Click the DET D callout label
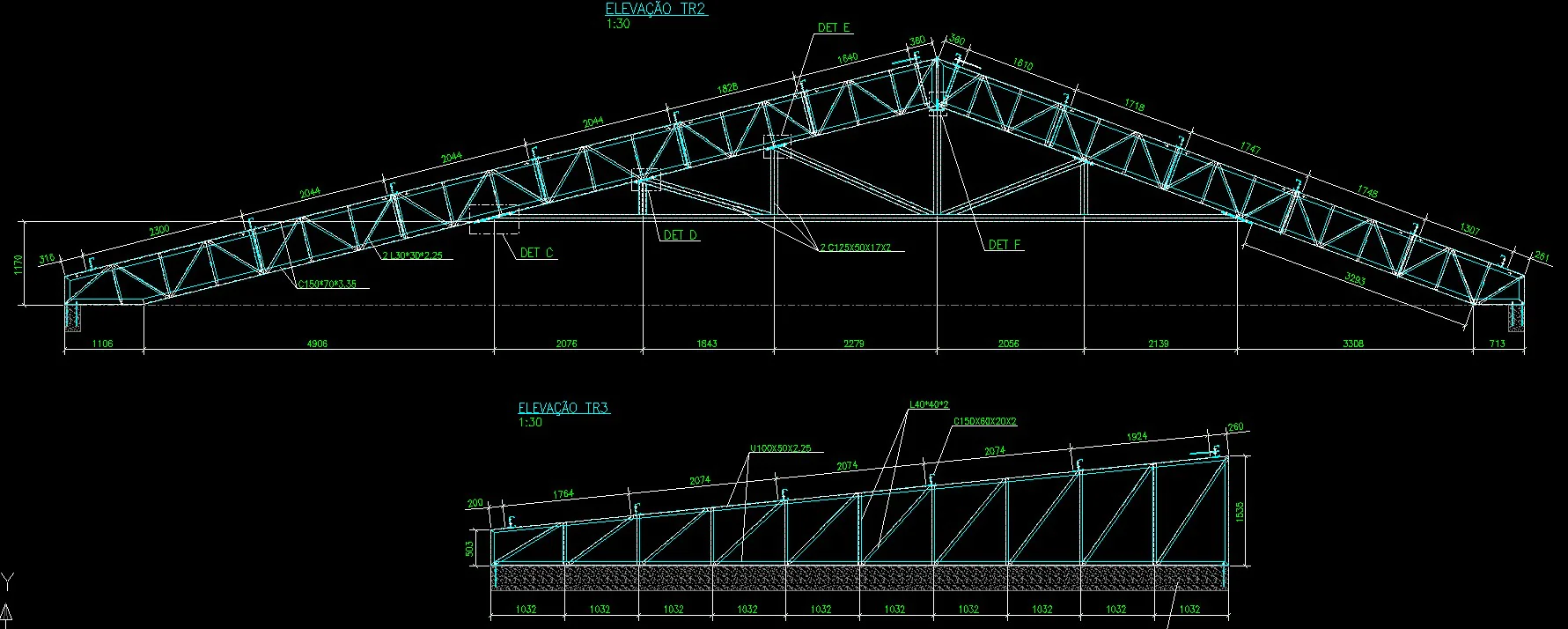Image resolution: width=1568 pixels, height=629 pixels. pyautogui.click(x=681, y=235)
